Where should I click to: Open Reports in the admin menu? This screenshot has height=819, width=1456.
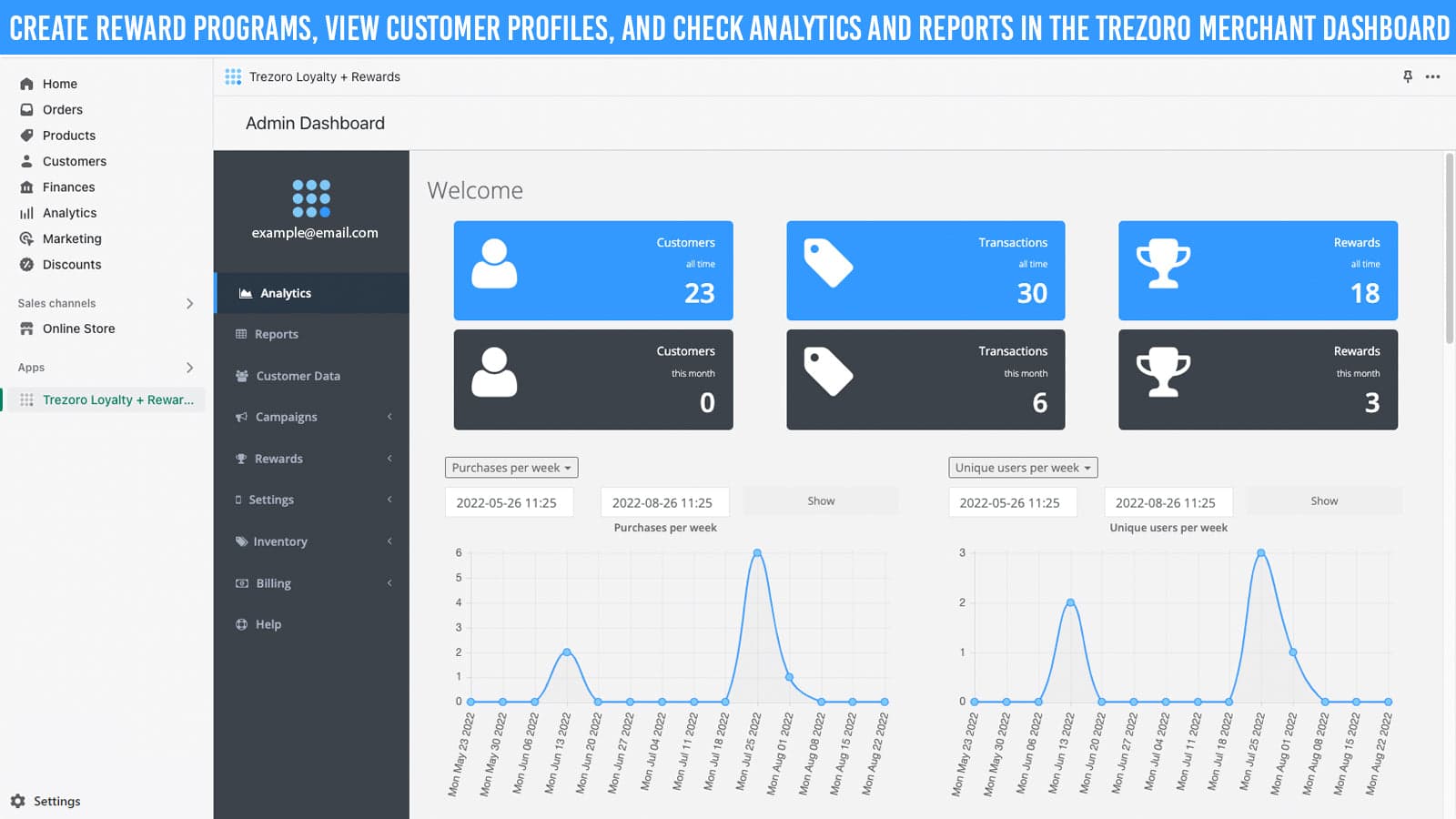tap(312, 334)
